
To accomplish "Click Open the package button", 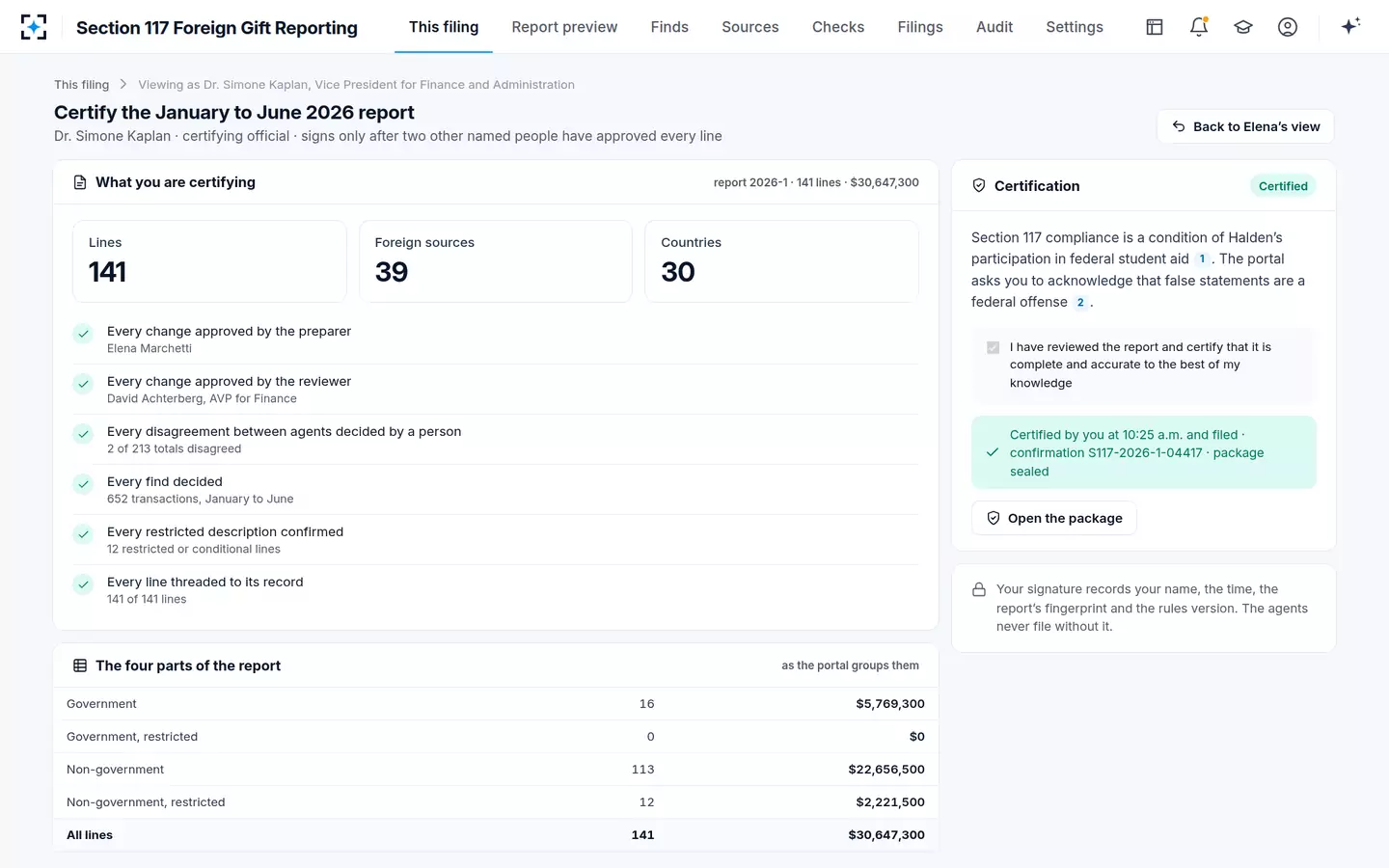I will pos(1054,518).
